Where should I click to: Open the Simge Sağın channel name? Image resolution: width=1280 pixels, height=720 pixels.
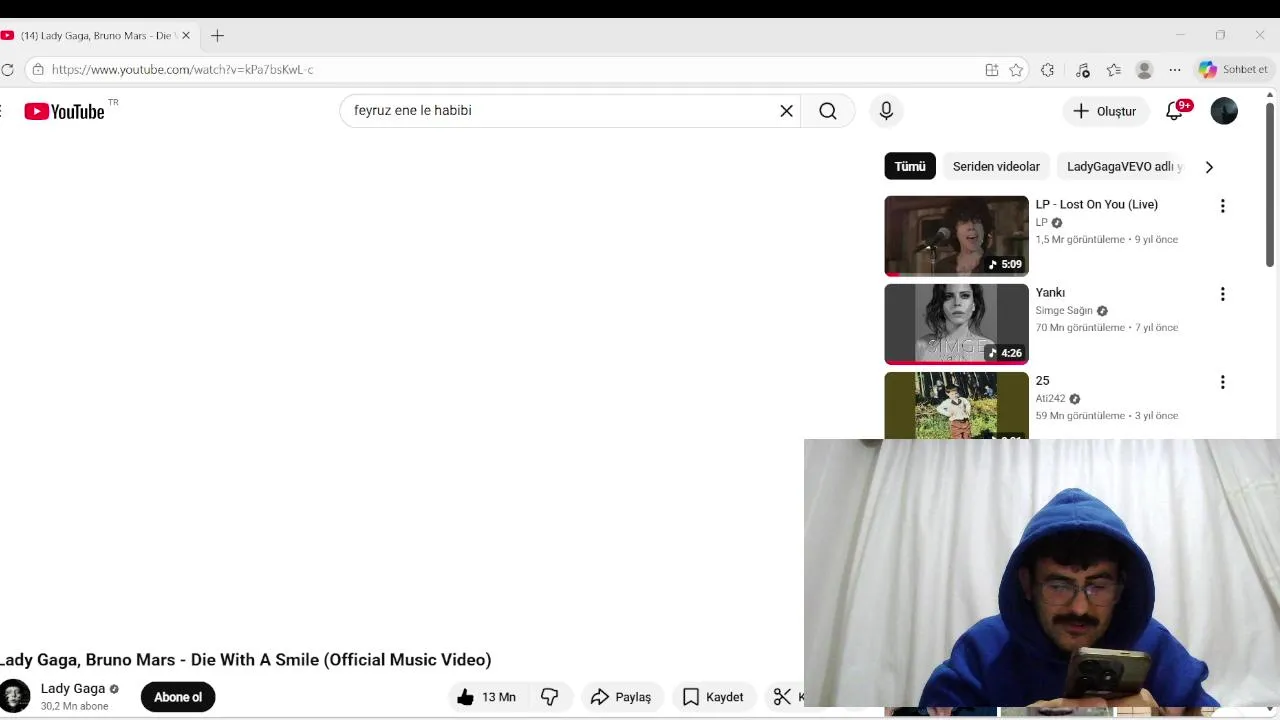pos(1064,311)
